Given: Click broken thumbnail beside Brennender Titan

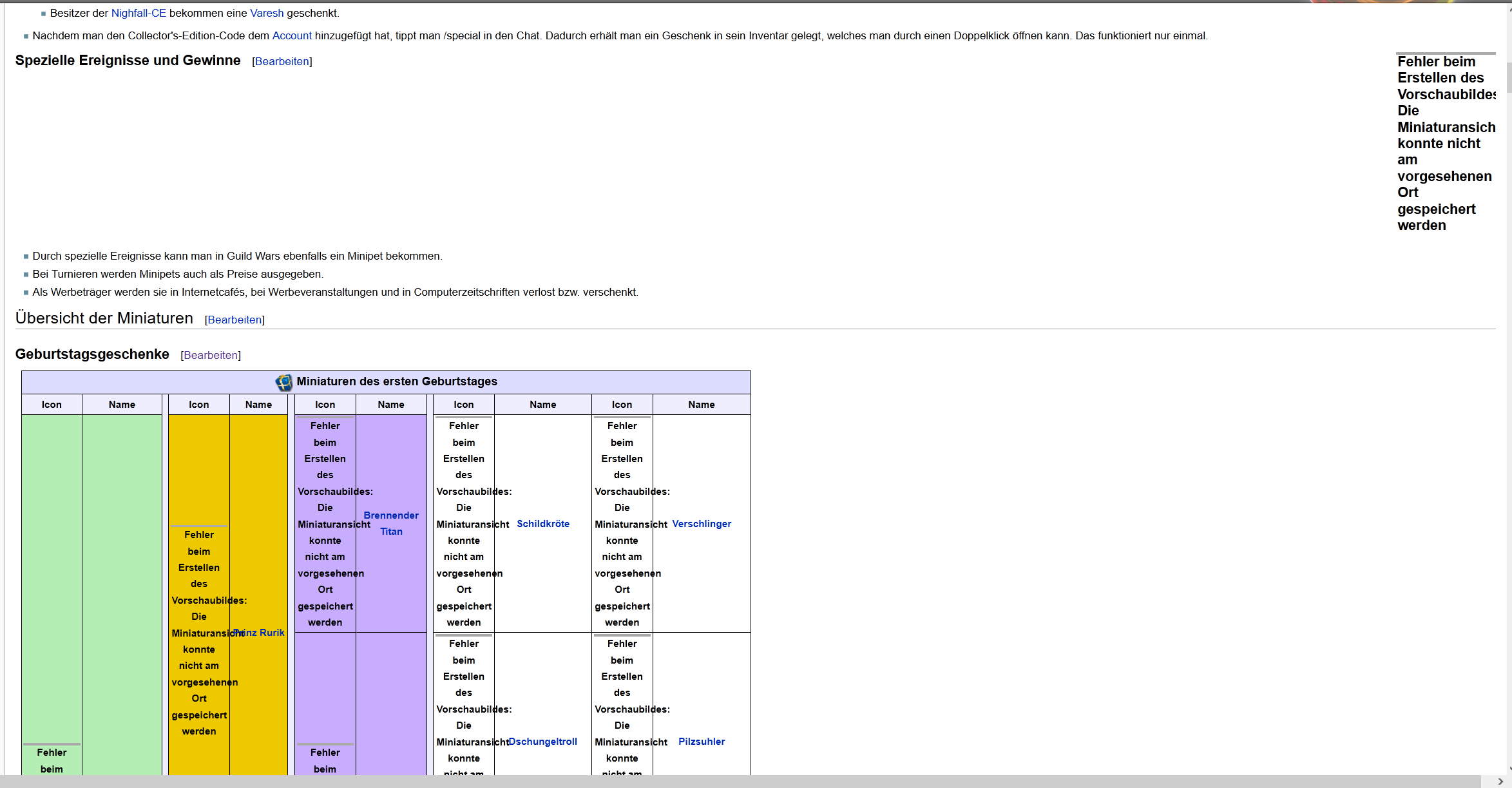Looking at the screenshot, I should (325, 523).
